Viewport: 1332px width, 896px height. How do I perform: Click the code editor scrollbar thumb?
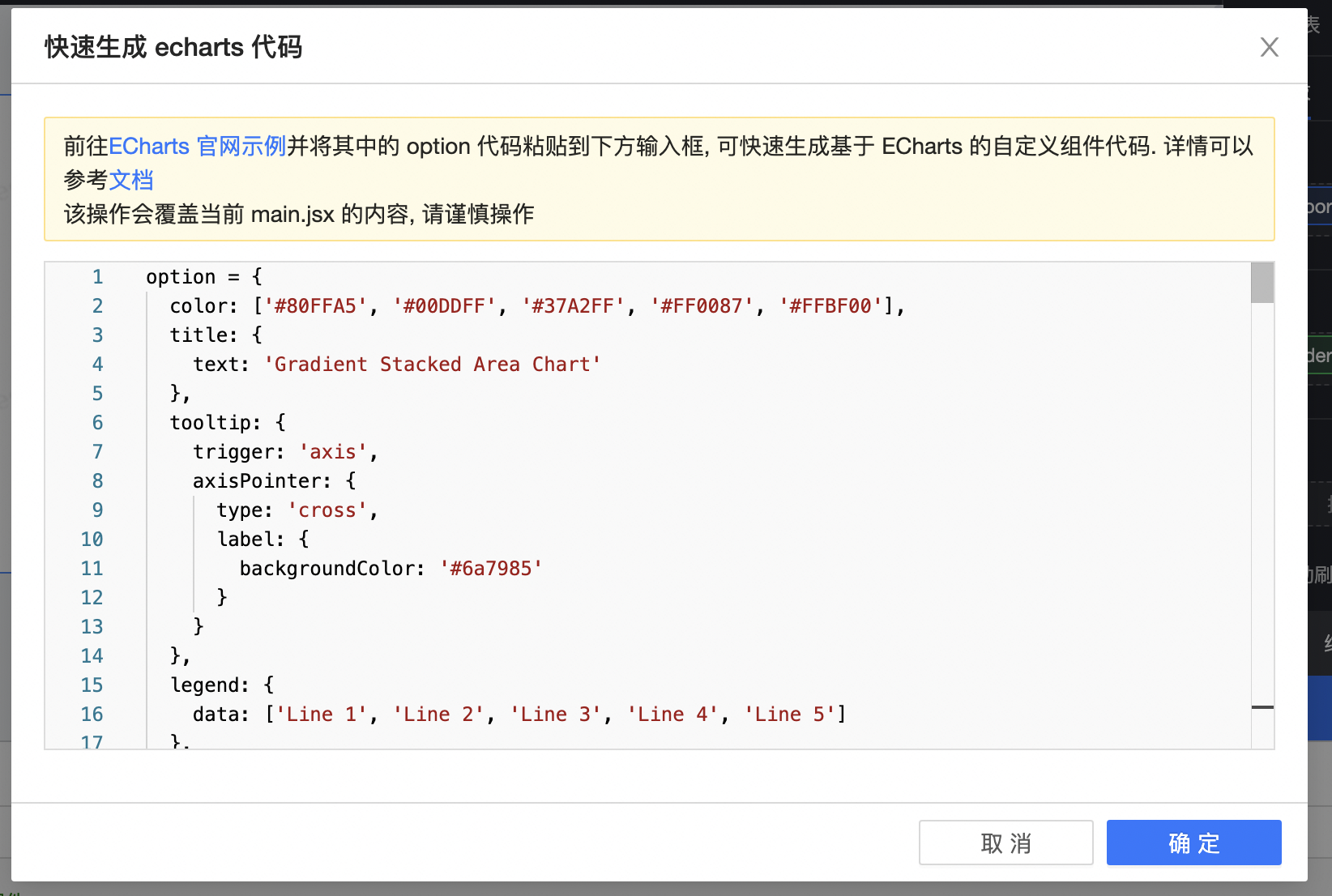tap(1262, 283)
